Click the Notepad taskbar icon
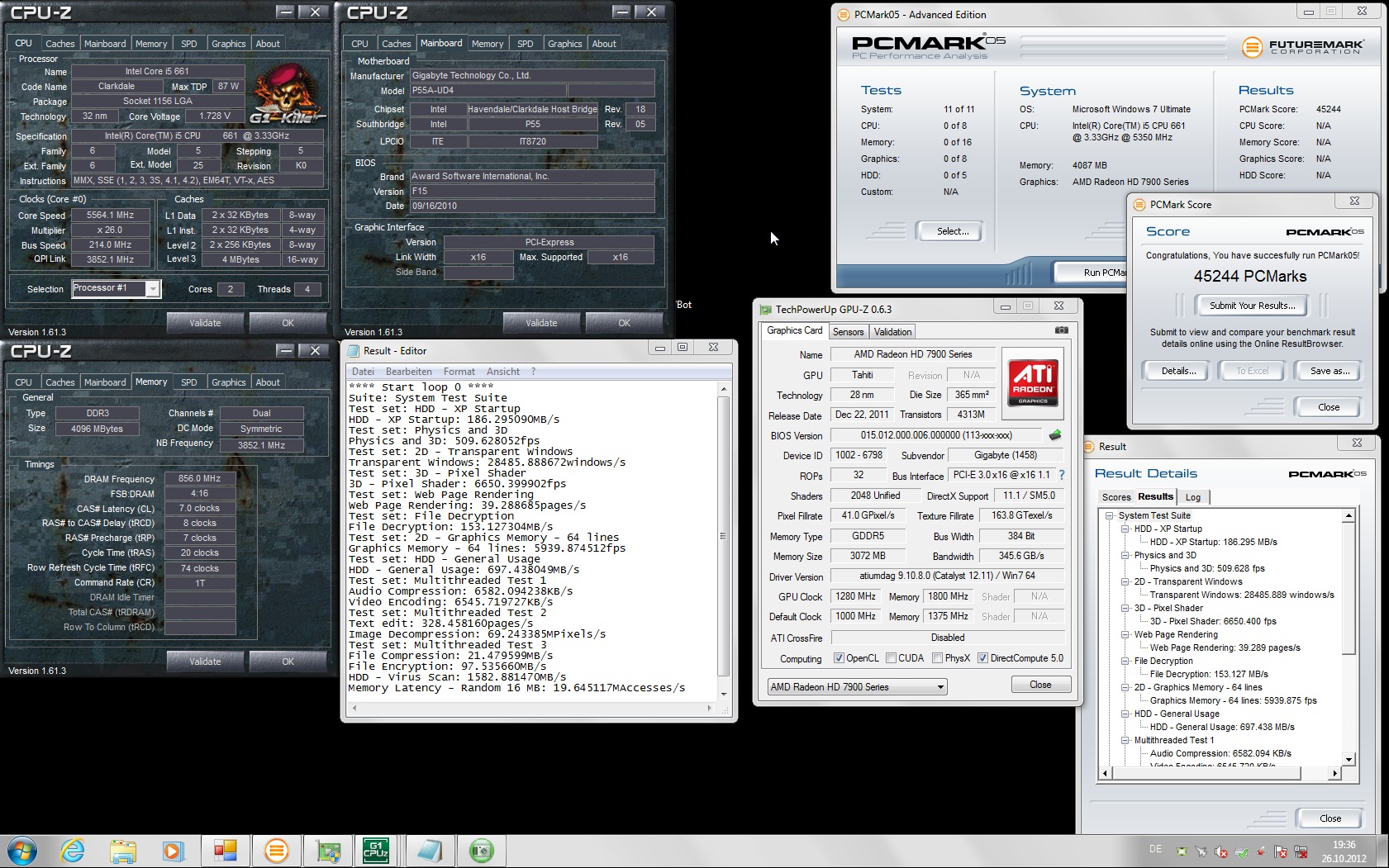This screenshot has width=1389, height=868. [x=430, y=851]
